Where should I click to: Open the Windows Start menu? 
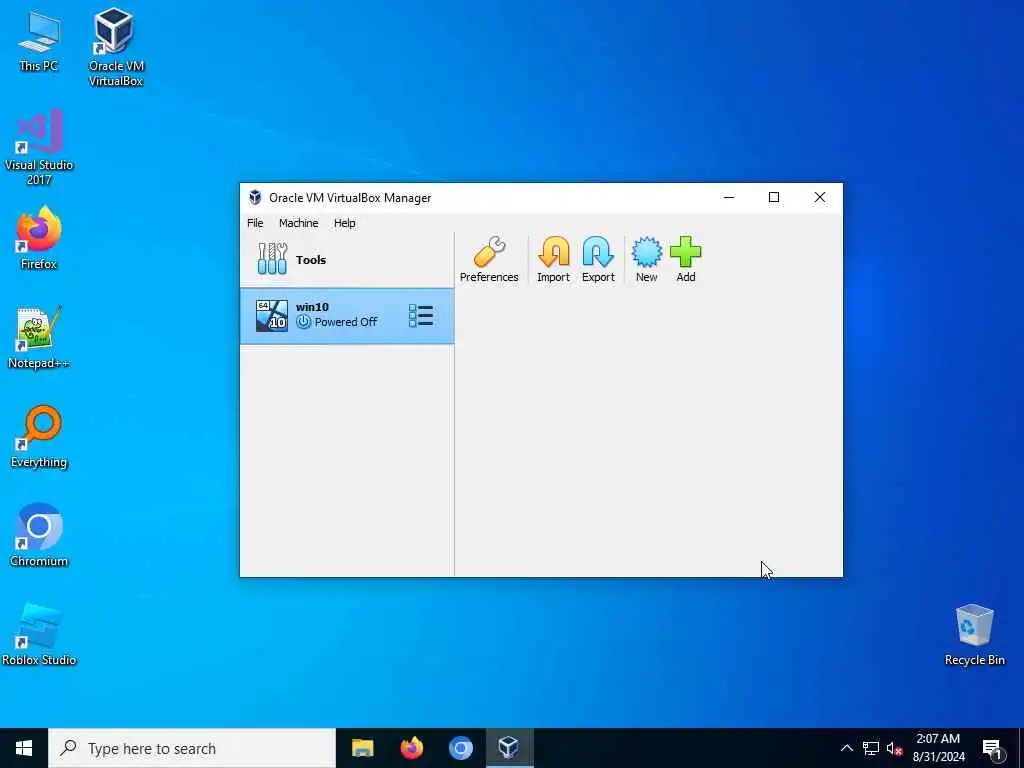click(24, 748)
